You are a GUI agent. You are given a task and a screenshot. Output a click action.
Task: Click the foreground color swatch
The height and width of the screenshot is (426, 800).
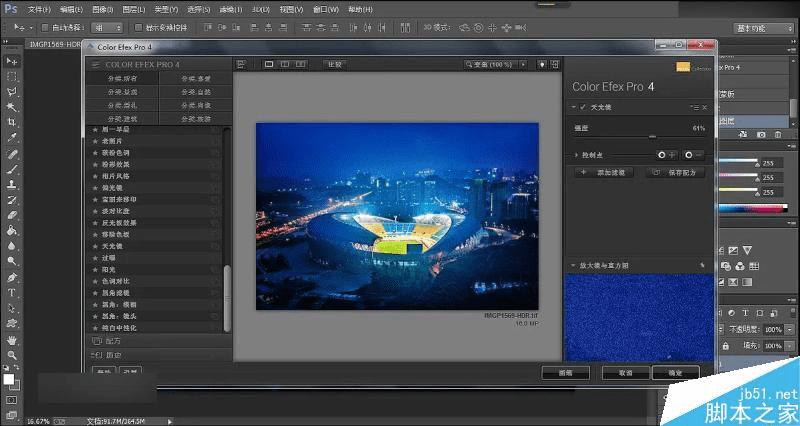[9, 380]
